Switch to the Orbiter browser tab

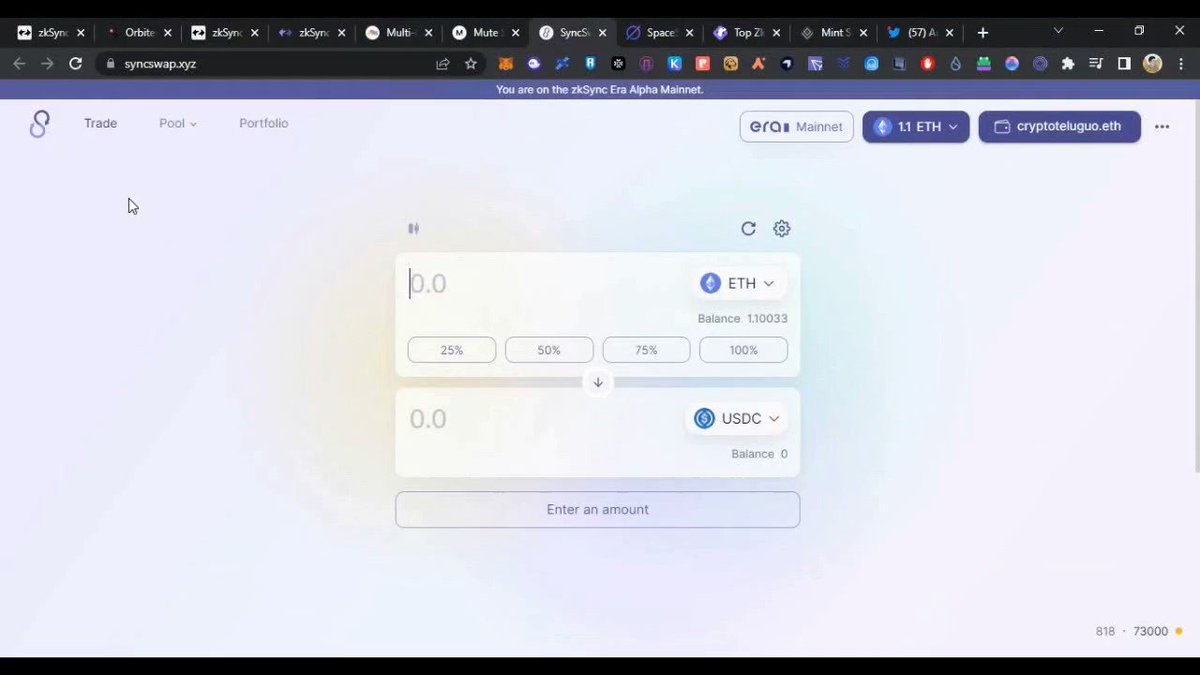(139, 32)
